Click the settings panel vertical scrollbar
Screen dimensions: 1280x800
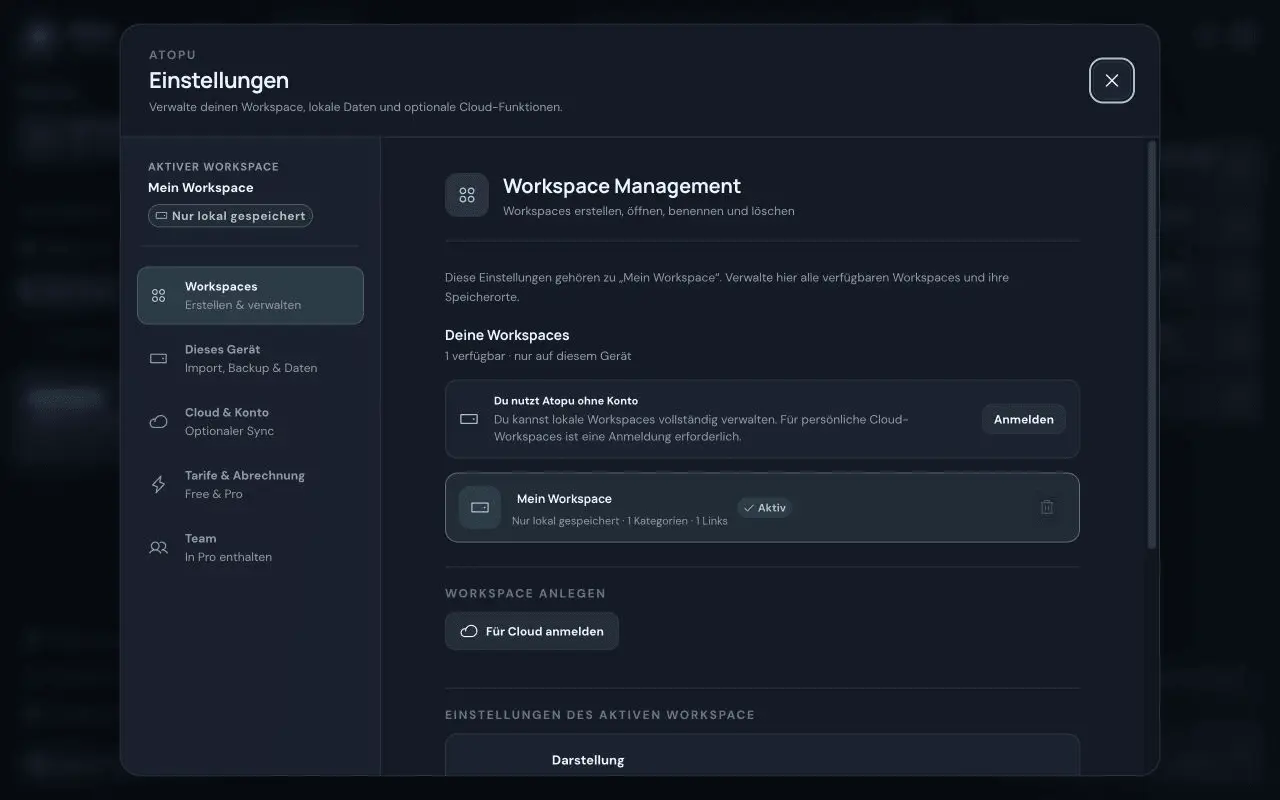tap(1151, 345)
